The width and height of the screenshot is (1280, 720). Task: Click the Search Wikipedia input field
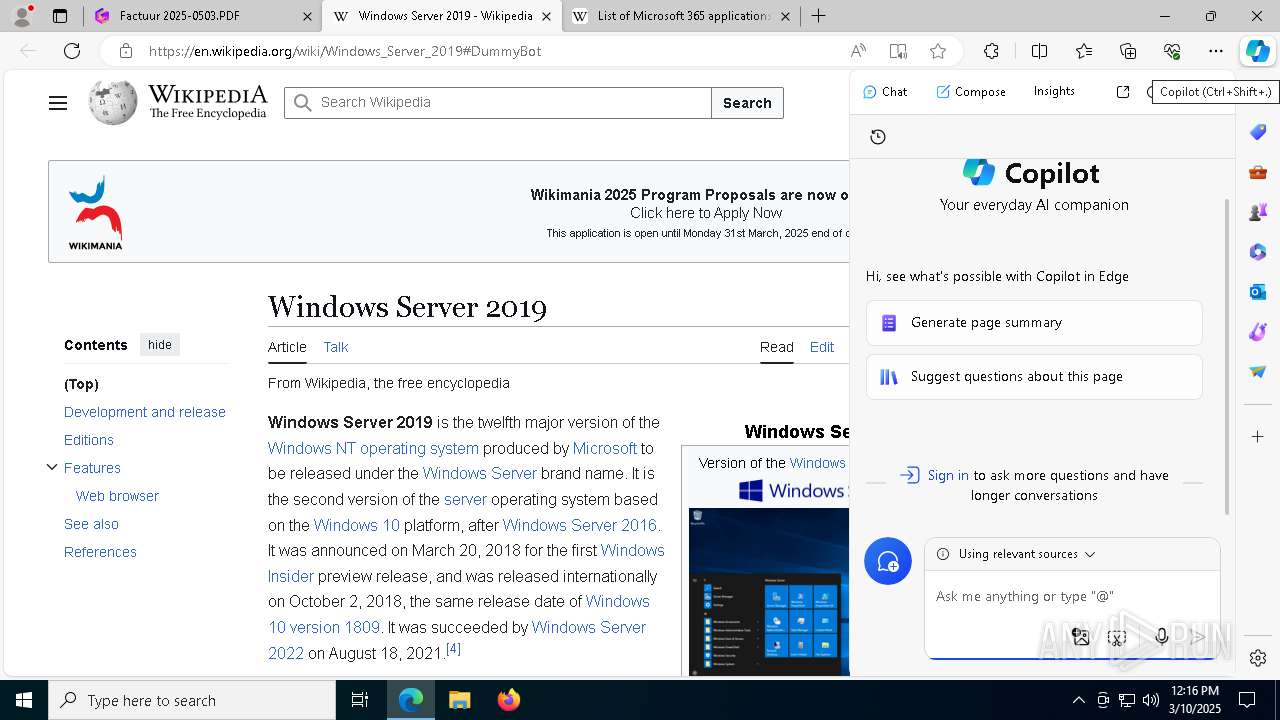pyautogui.click(x=498, y=103)
